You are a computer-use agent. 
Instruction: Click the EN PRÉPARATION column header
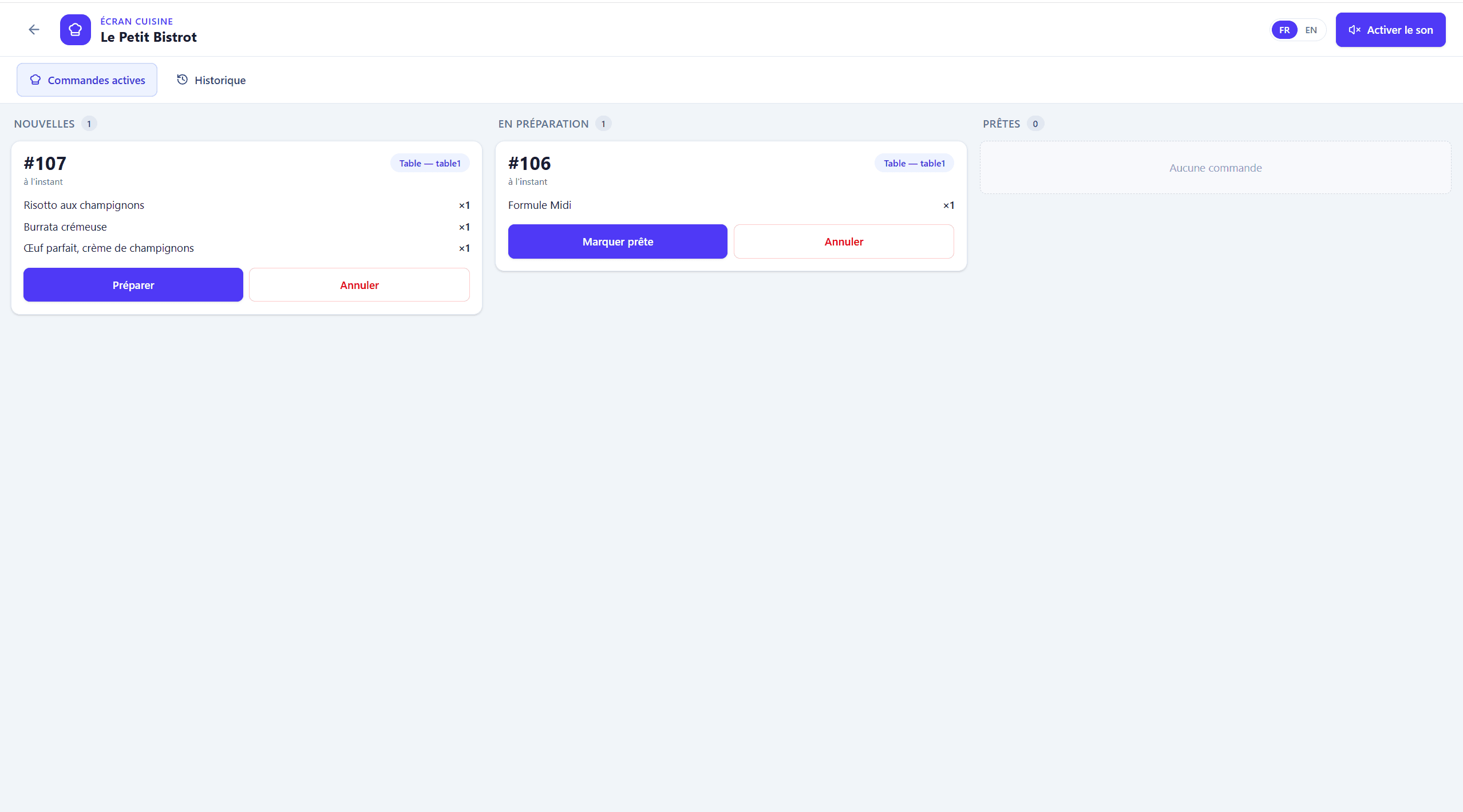[544, 124]
